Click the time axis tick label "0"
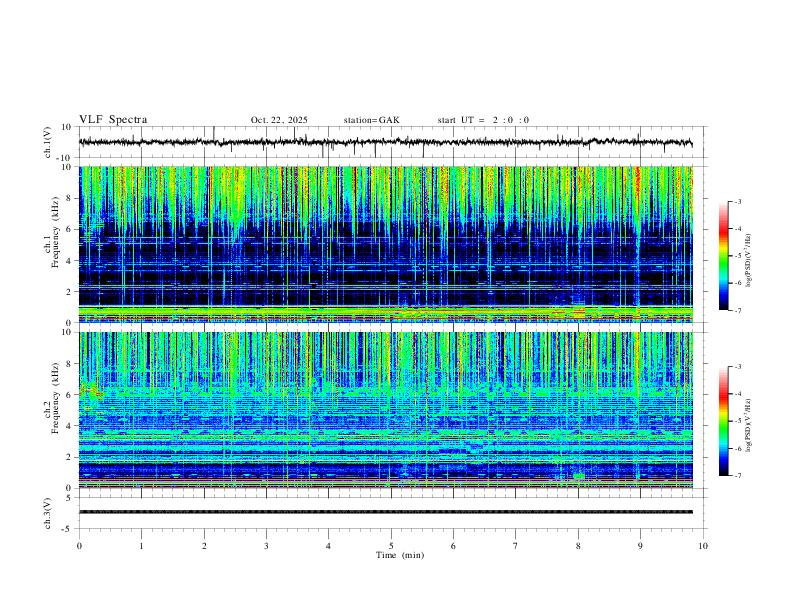Screen dimensions: 792x612 tap(79, 546)
